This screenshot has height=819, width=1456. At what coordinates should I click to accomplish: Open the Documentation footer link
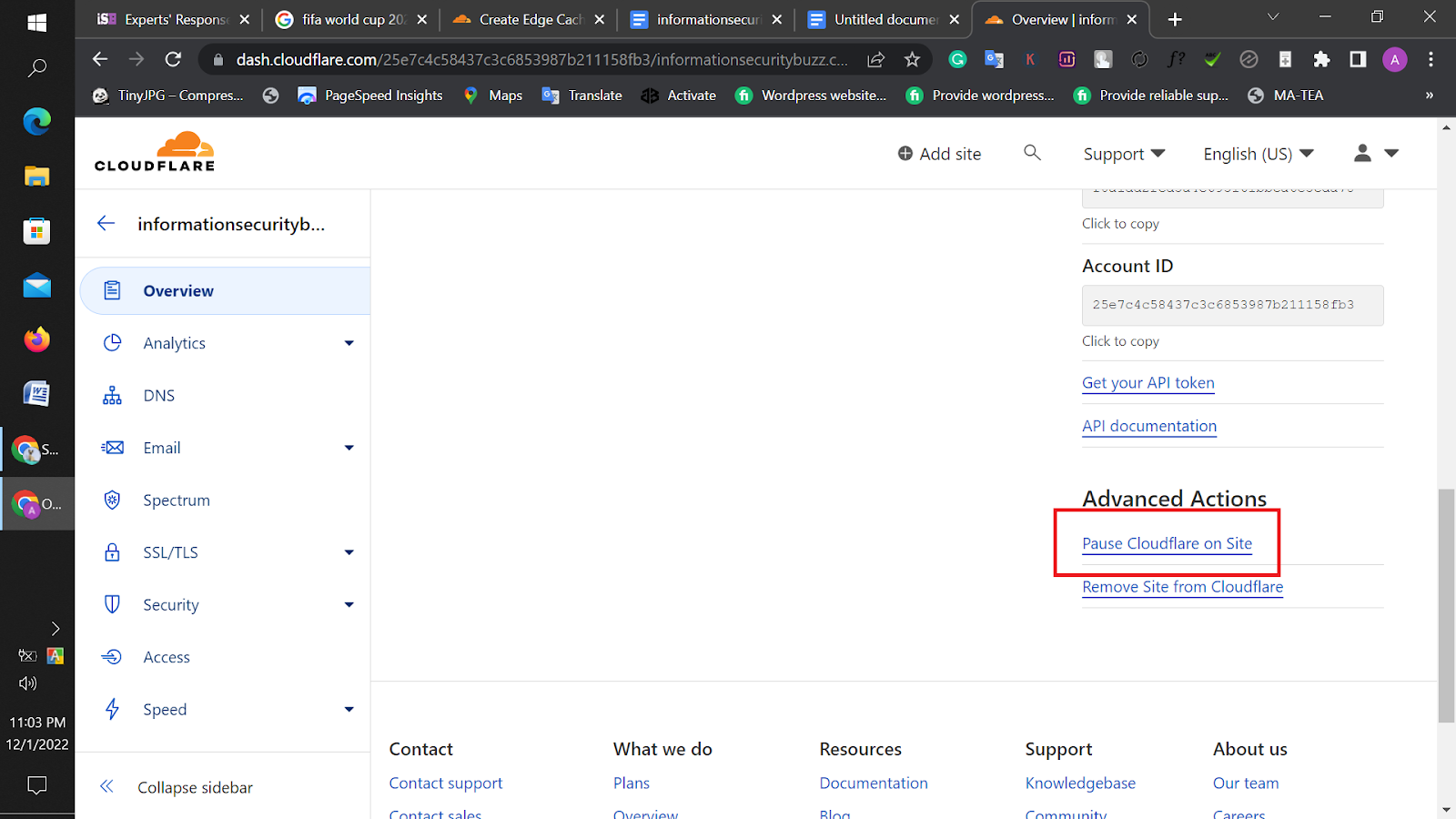874,783
